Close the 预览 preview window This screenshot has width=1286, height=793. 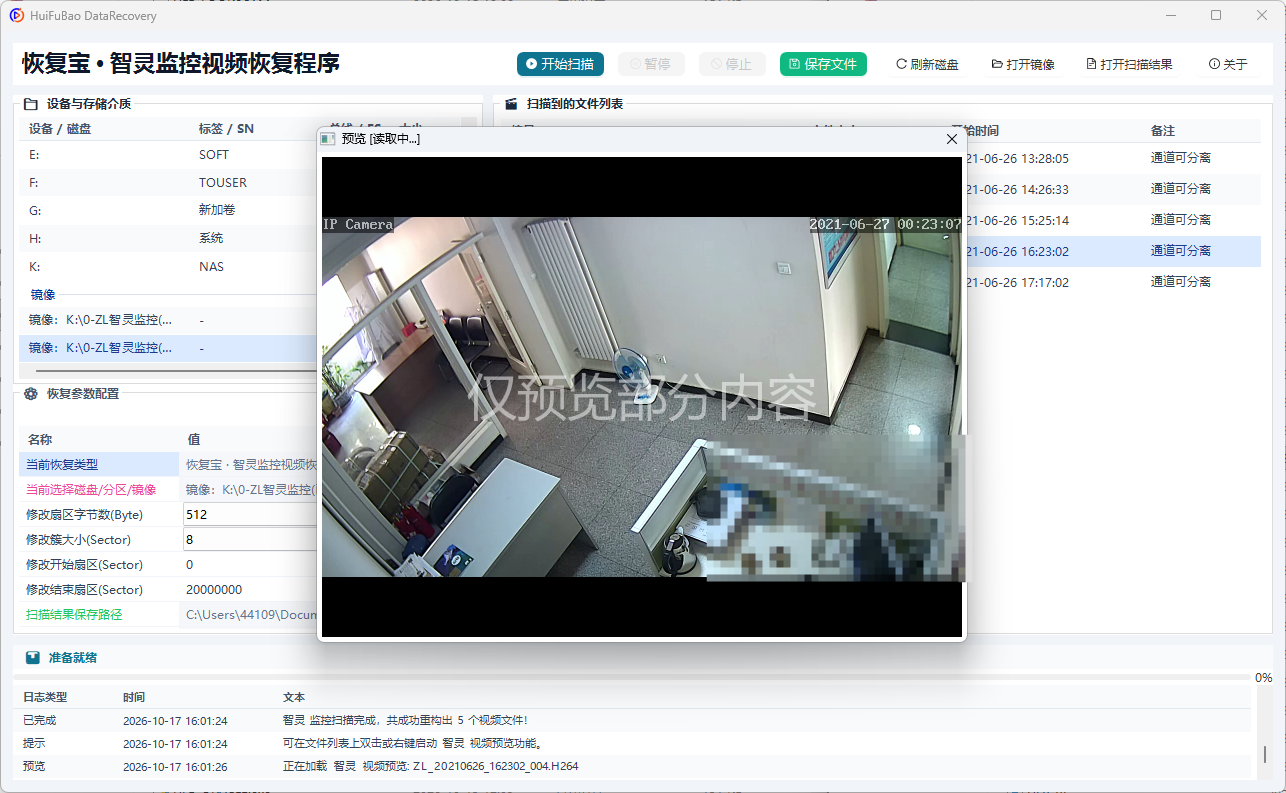click(x=952, y=139)
